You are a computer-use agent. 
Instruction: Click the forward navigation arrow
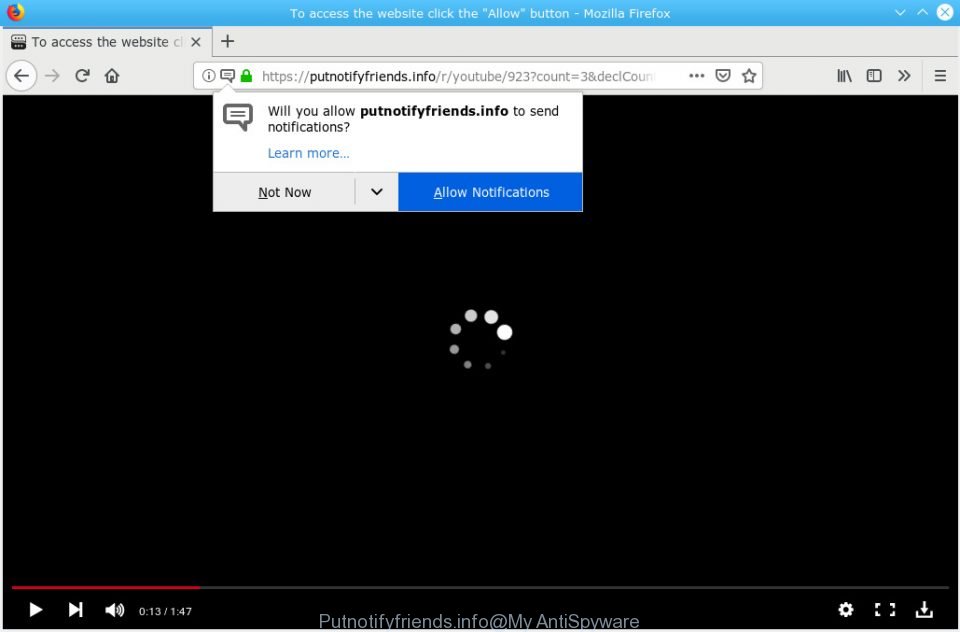tap(53, 76)
